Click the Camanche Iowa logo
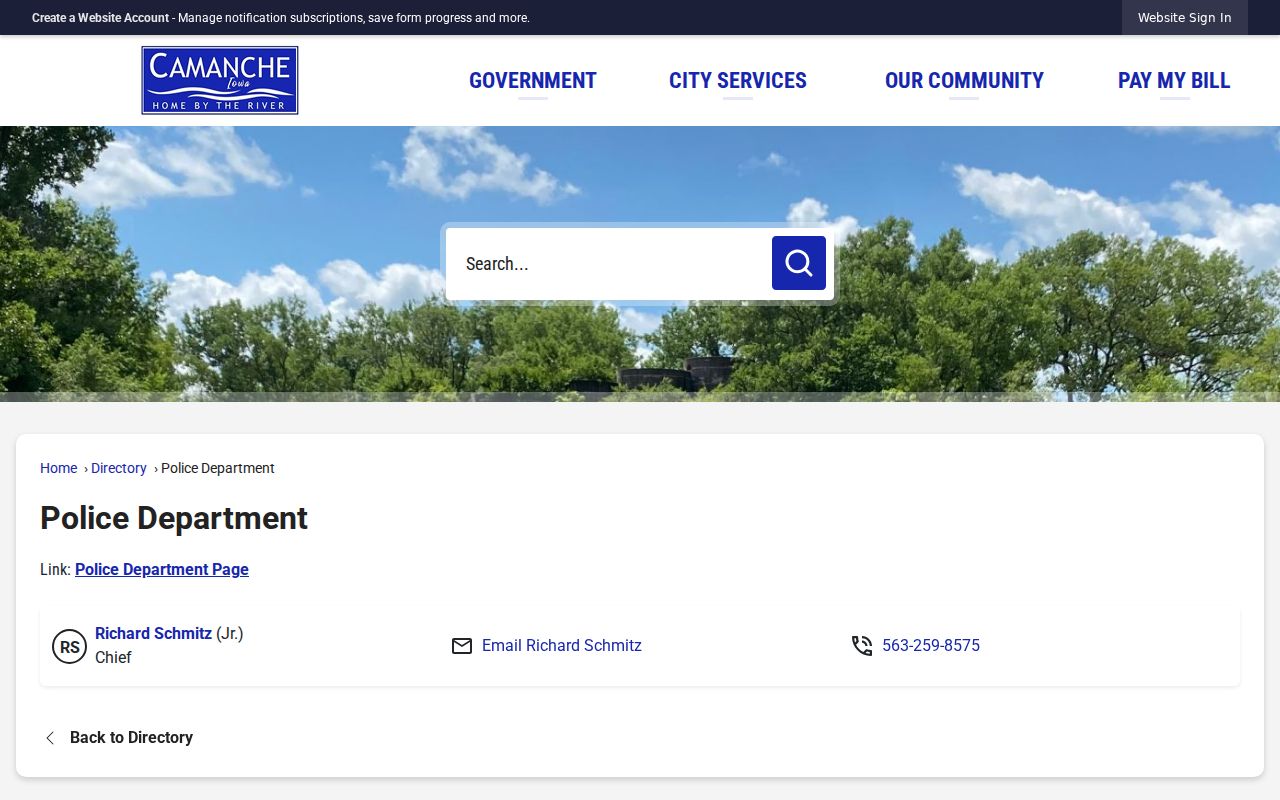This screenshot has height=800, width=1280. coord(220,80)
